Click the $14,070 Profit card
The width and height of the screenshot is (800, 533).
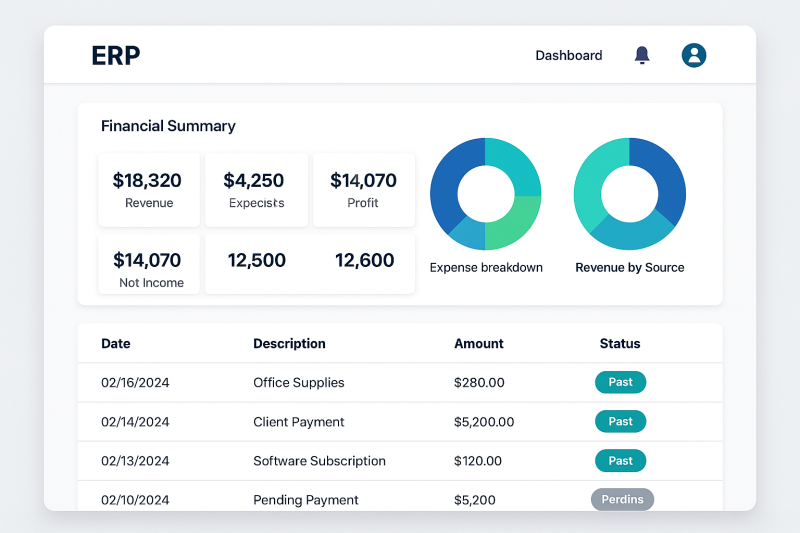click(x=363, y=190)
